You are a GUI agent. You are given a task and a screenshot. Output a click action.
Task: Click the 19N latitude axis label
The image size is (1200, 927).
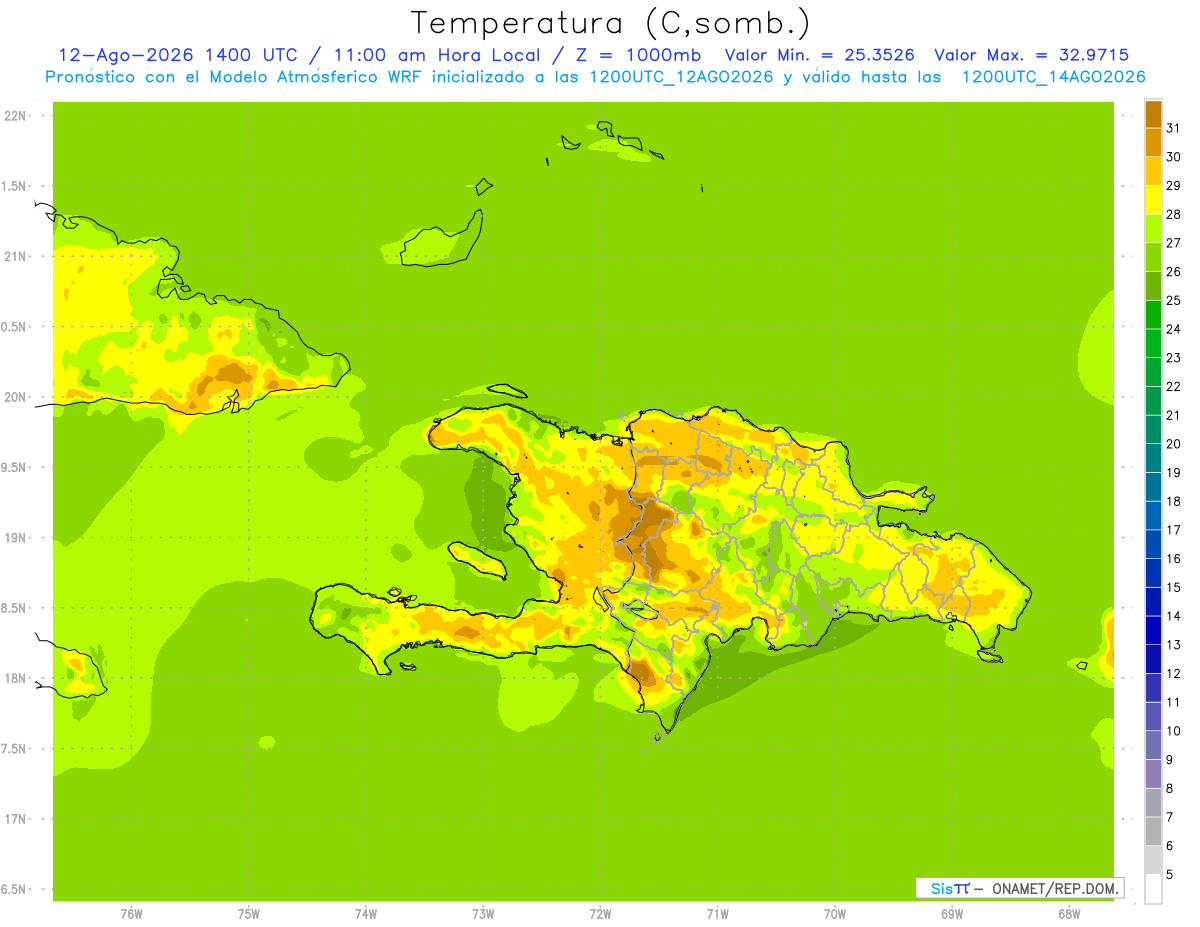[x=15, y=538]
